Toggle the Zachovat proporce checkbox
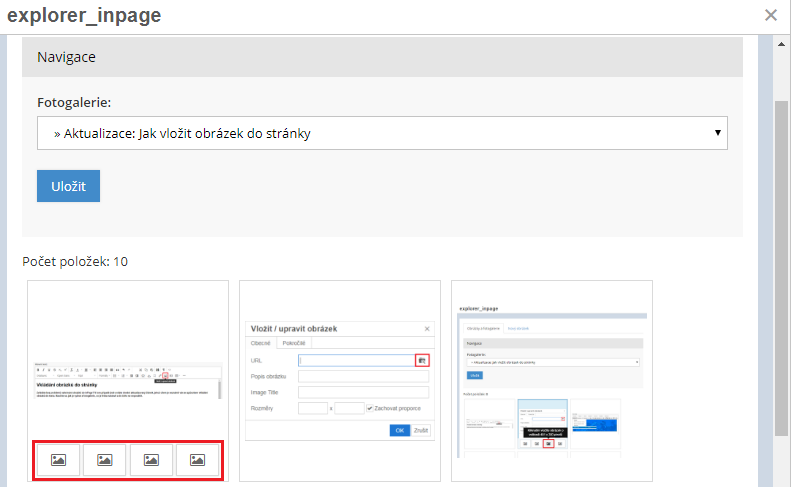This screenshot has height=487, width=791. tap(371, 408)
